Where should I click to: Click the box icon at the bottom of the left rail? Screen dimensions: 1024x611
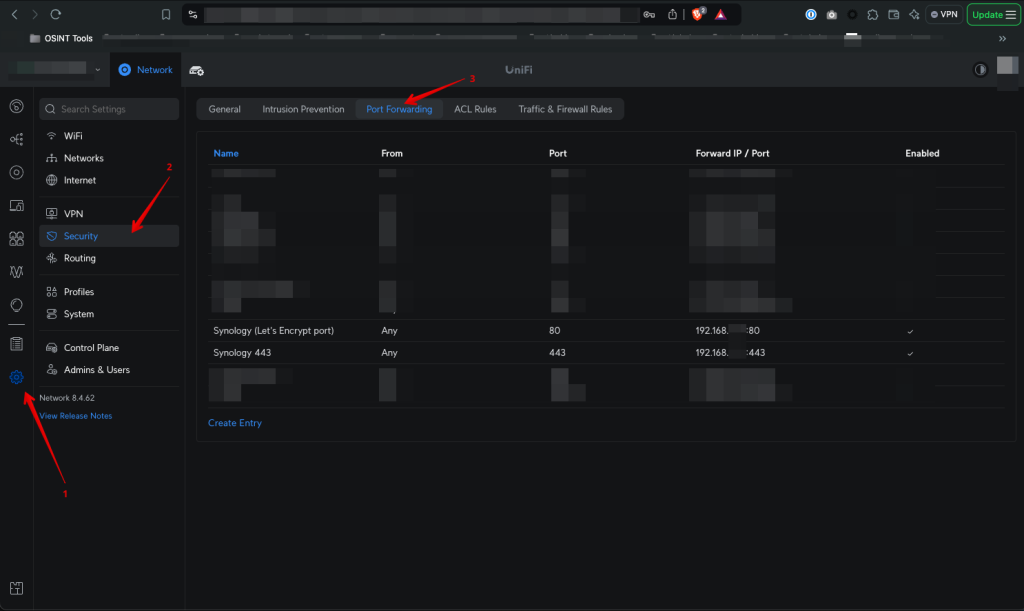click(x=16, y=588)
